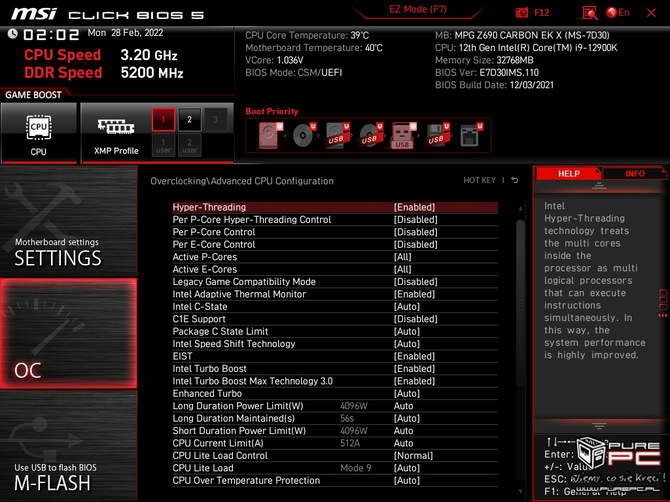Switch to EZ Mode (F7)

pyautogui.click(x=417, y=9)
